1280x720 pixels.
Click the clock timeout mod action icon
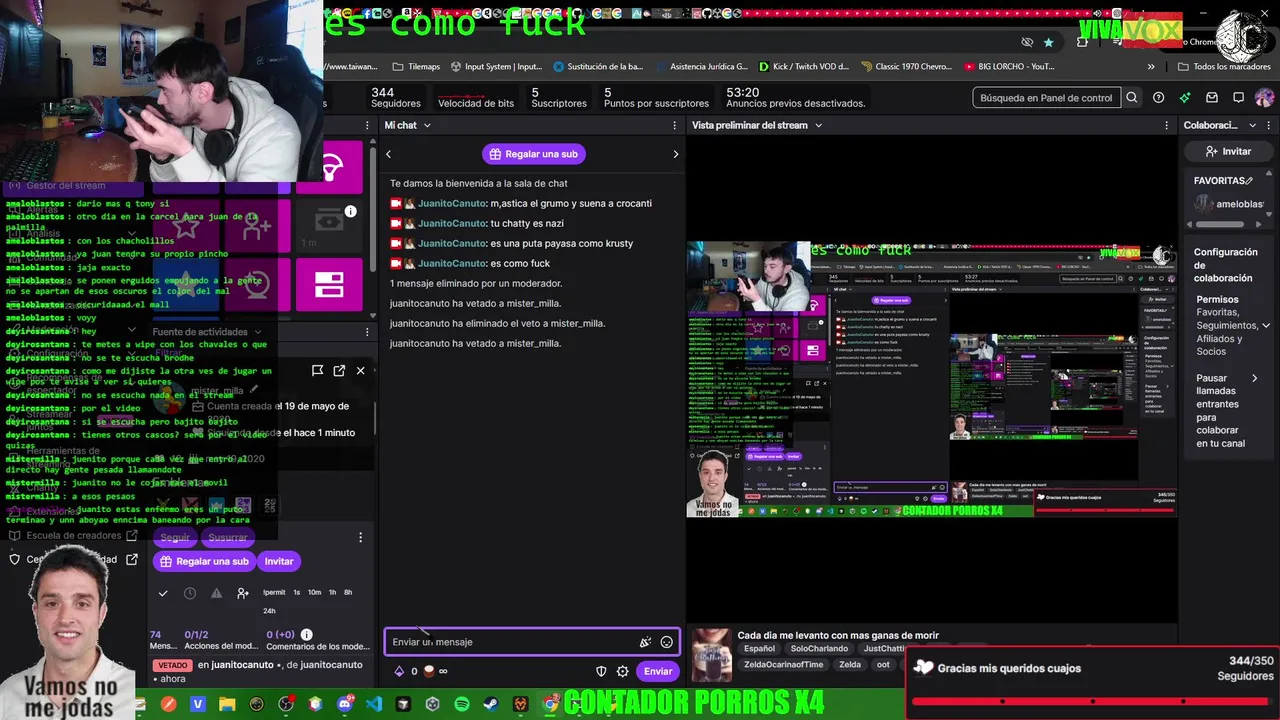click(190, 593)
